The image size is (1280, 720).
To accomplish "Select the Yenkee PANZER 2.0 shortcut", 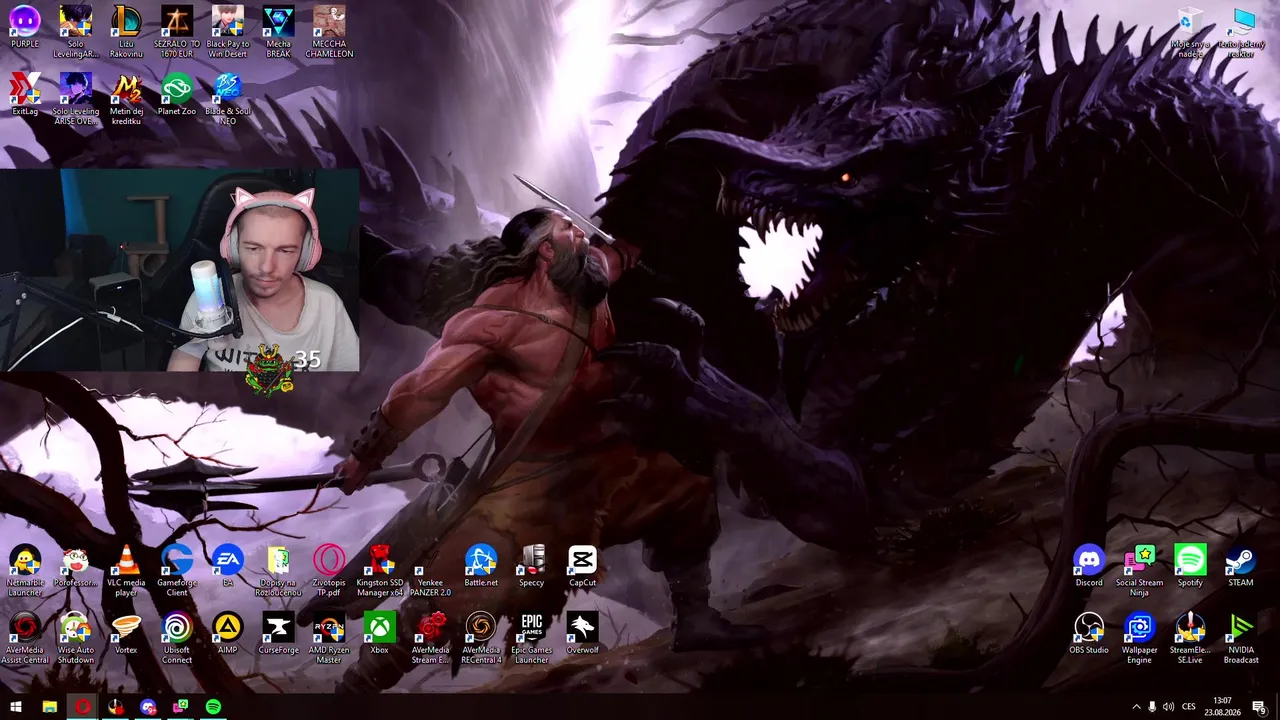I will click(430, 571).
